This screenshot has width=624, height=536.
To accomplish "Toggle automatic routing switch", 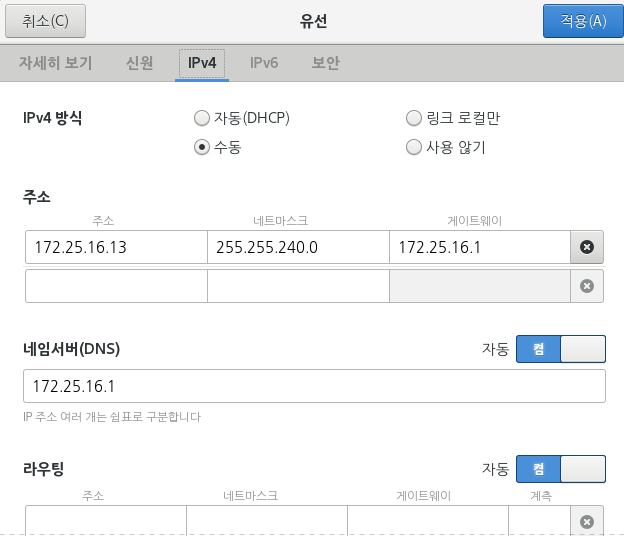I will point(561,469).
